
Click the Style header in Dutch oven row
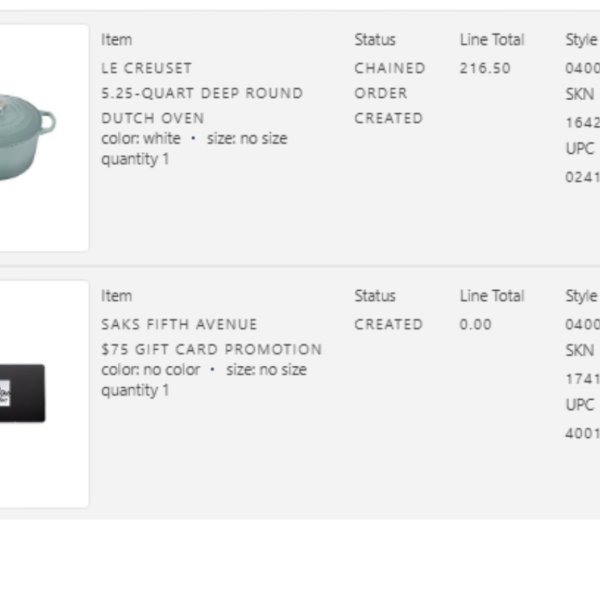coord(582,40)
